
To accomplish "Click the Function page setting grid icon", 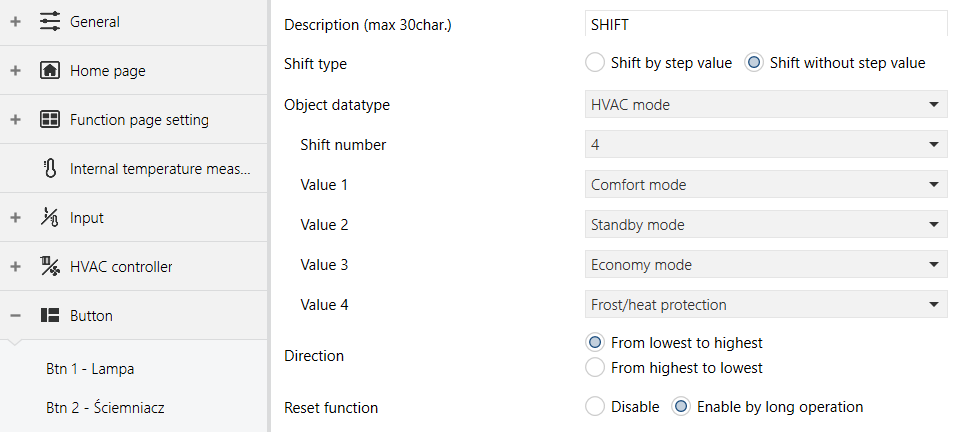I will pyautogui.click(x=50, y=120).
